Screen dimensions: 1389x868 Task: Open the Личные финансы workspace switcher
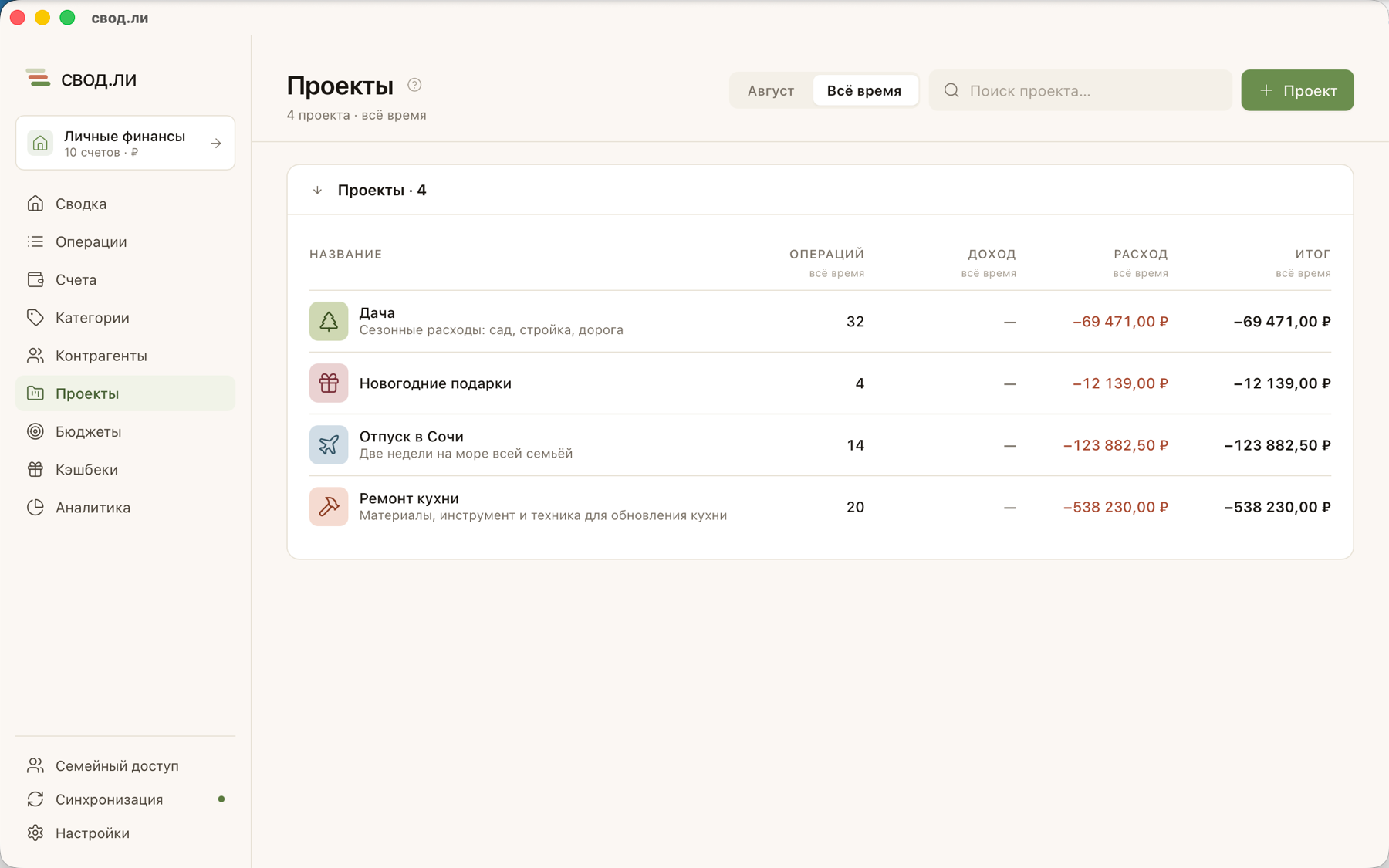click(x=125, y=143)
